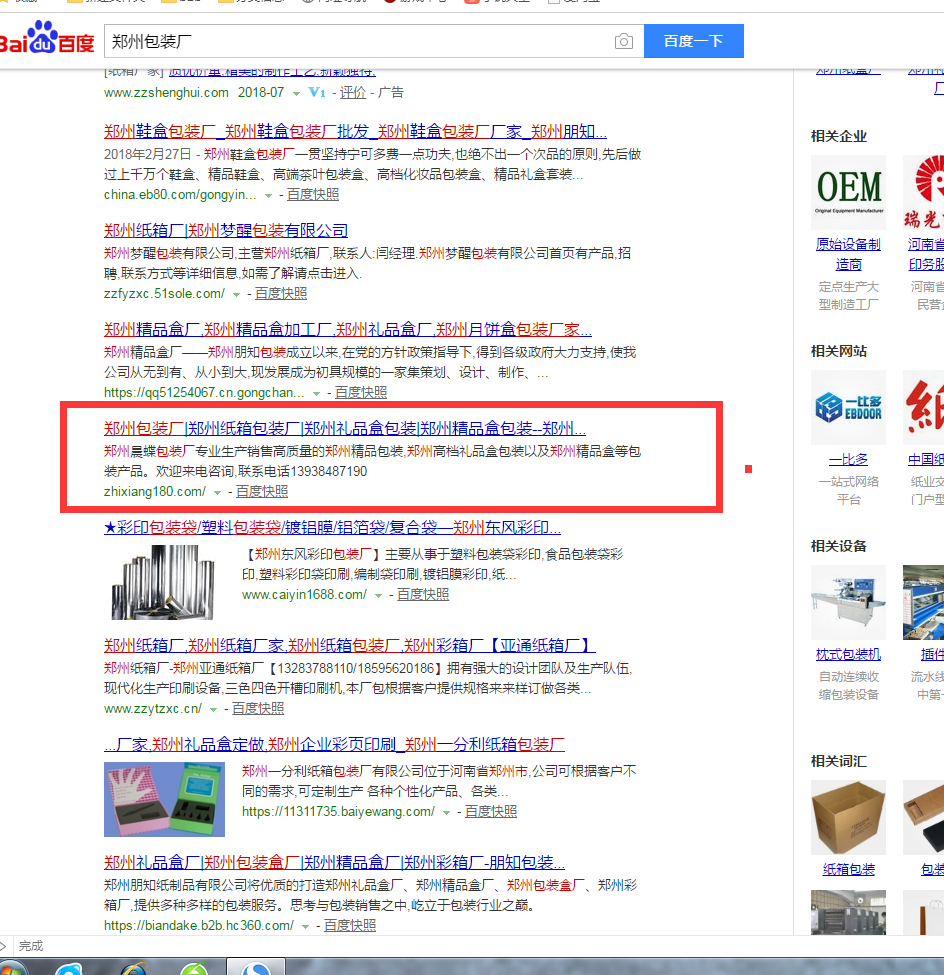
Task: Open 百度快照 for zzytzxc.cn result
Action: pyautogui.click(x=258, y=708)
